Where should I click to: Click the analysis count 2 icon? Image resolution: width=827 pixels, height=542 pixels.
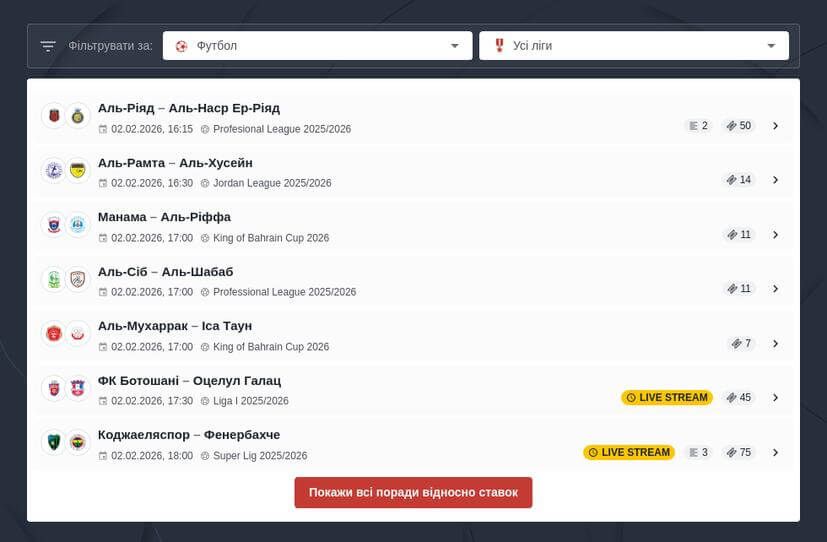[x=693, y=126]
